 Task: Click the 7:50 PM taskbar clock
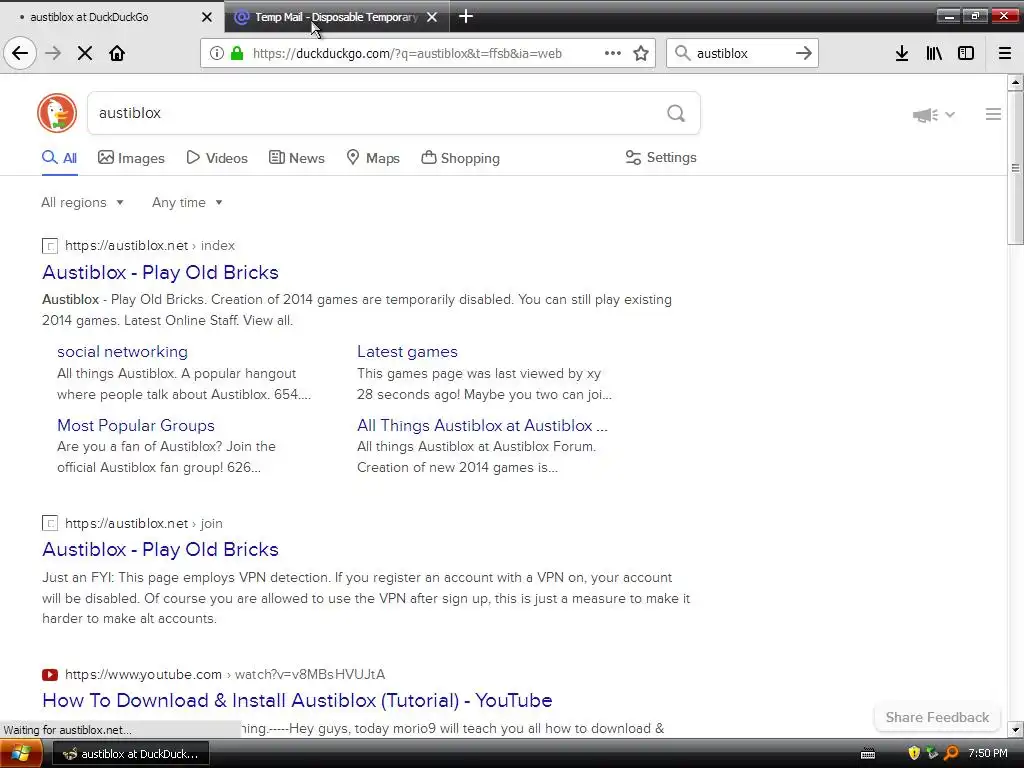987,753
